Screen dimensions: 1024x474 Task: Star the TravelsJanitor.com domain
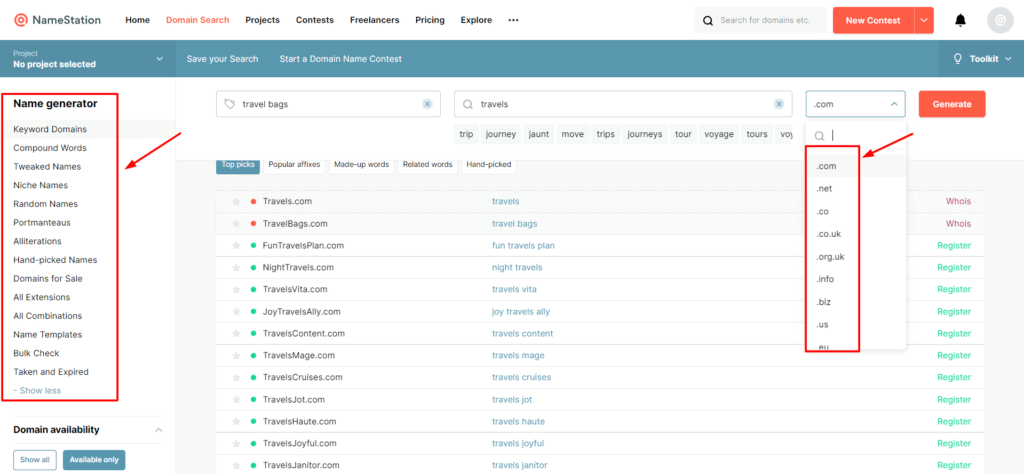[x=236, y=466]
